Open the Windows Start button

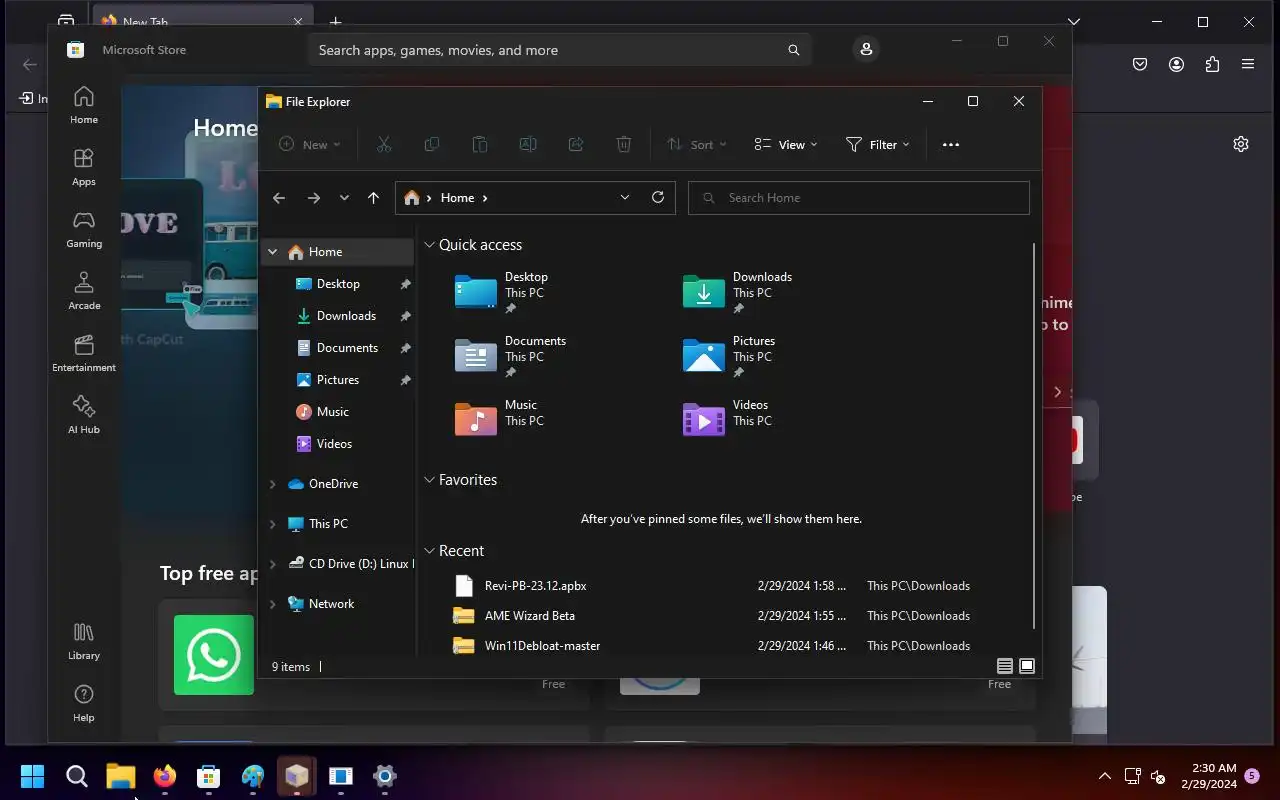point(33,776)
